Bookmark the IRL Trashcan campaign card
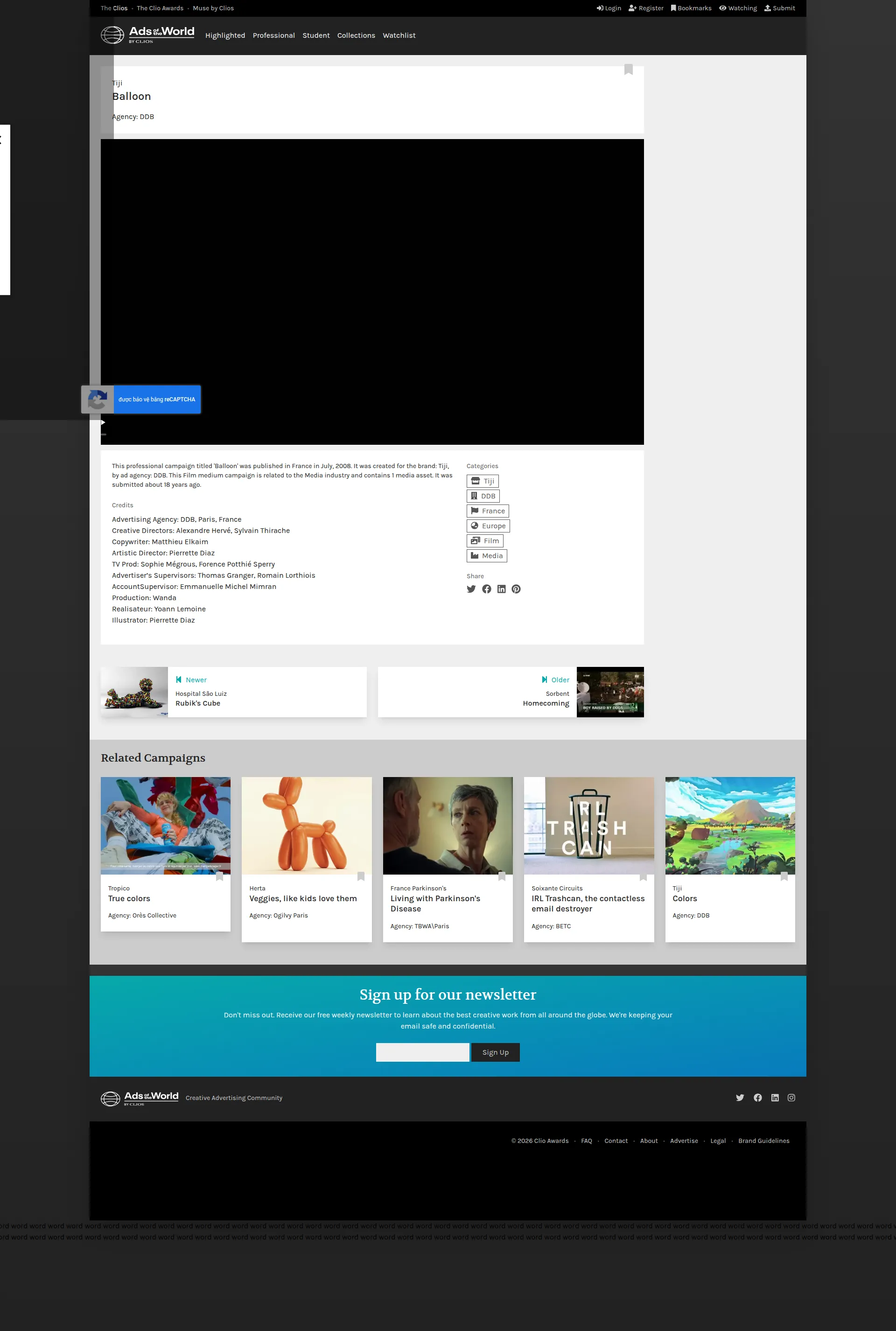896x1331 pixels. pyautogui.click(x=643, y=876)
